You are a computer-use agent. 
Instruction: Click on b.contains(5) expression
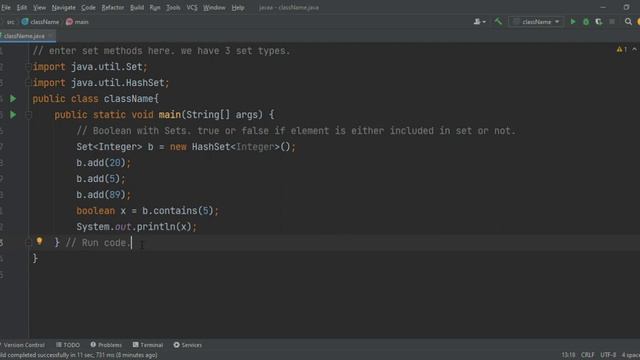(178, 211)
